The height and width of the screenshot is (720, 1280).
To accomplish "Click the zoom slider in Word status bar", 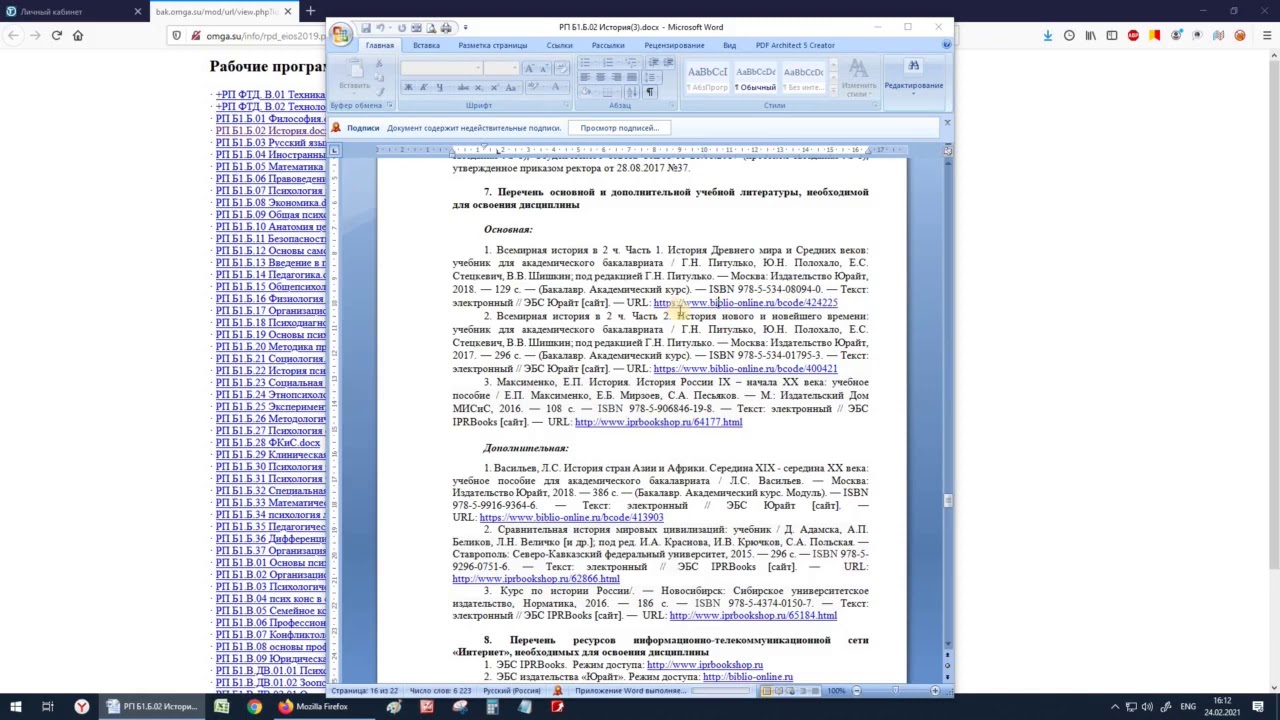I will (x=895, y=691).
